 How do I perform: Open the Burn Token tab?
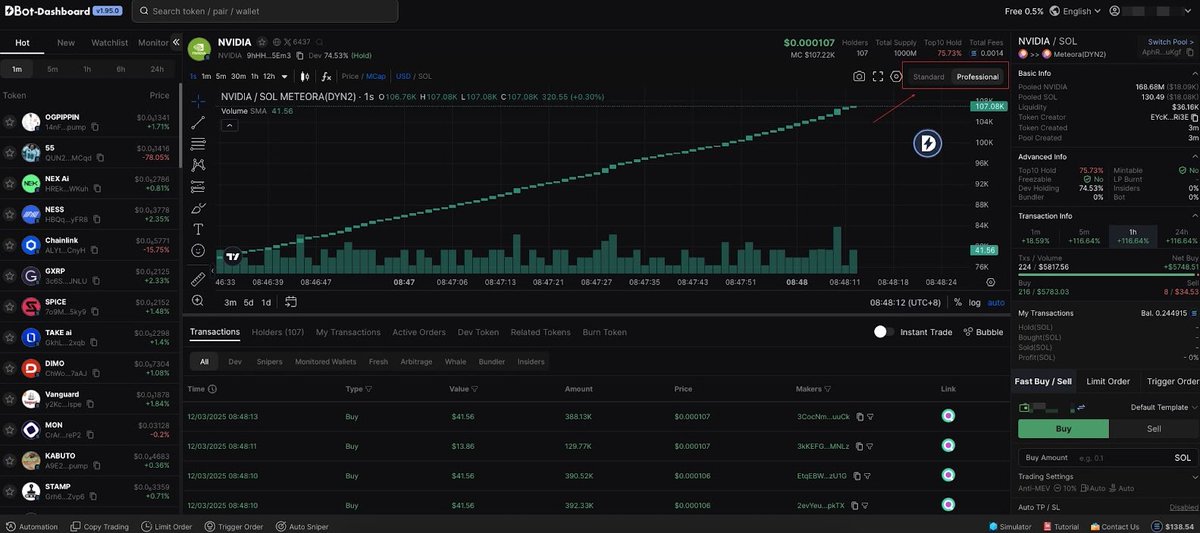tap(604, 332)
